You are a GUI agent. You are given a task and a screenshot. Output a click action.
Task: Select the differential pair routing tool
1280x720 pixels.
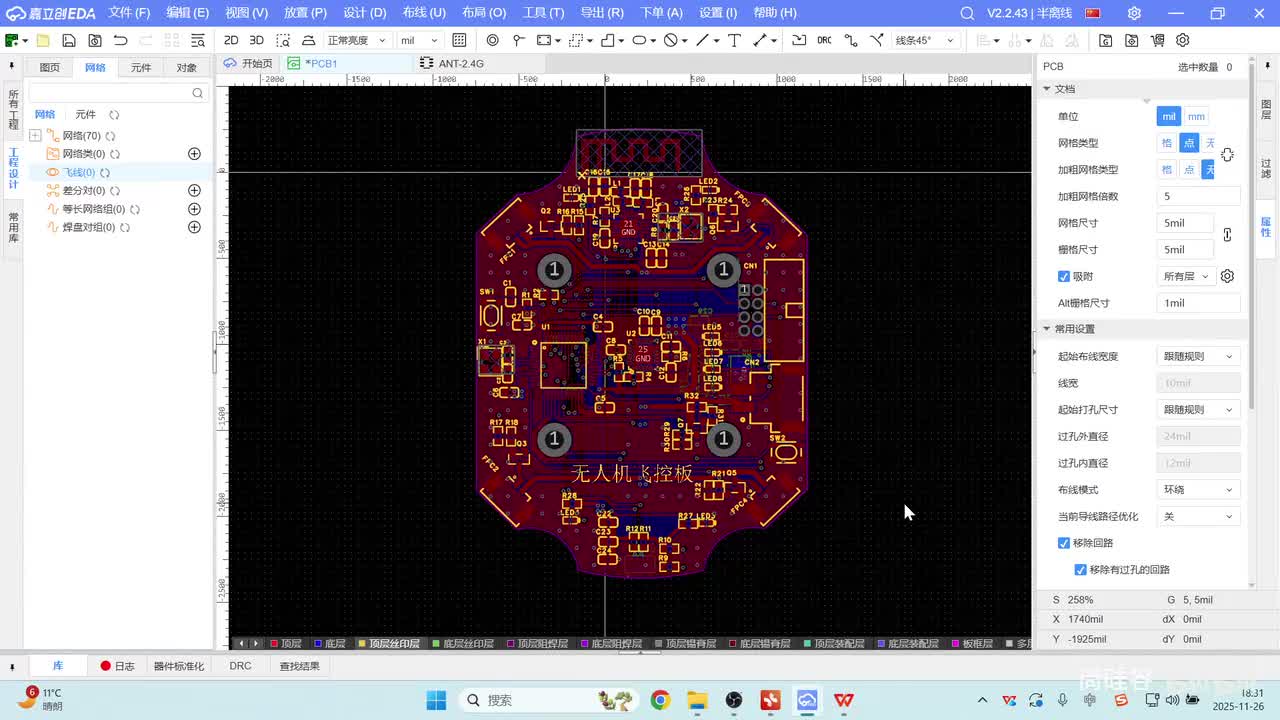877,40
